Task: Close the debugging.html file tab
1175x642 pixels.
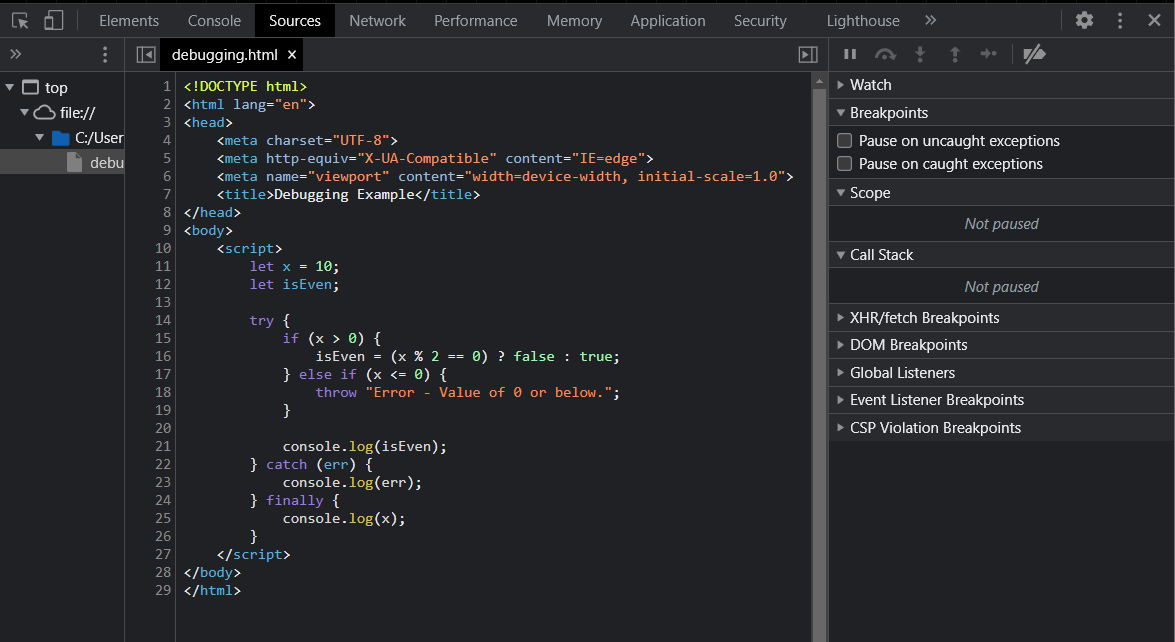Action: tap(292, 55)
